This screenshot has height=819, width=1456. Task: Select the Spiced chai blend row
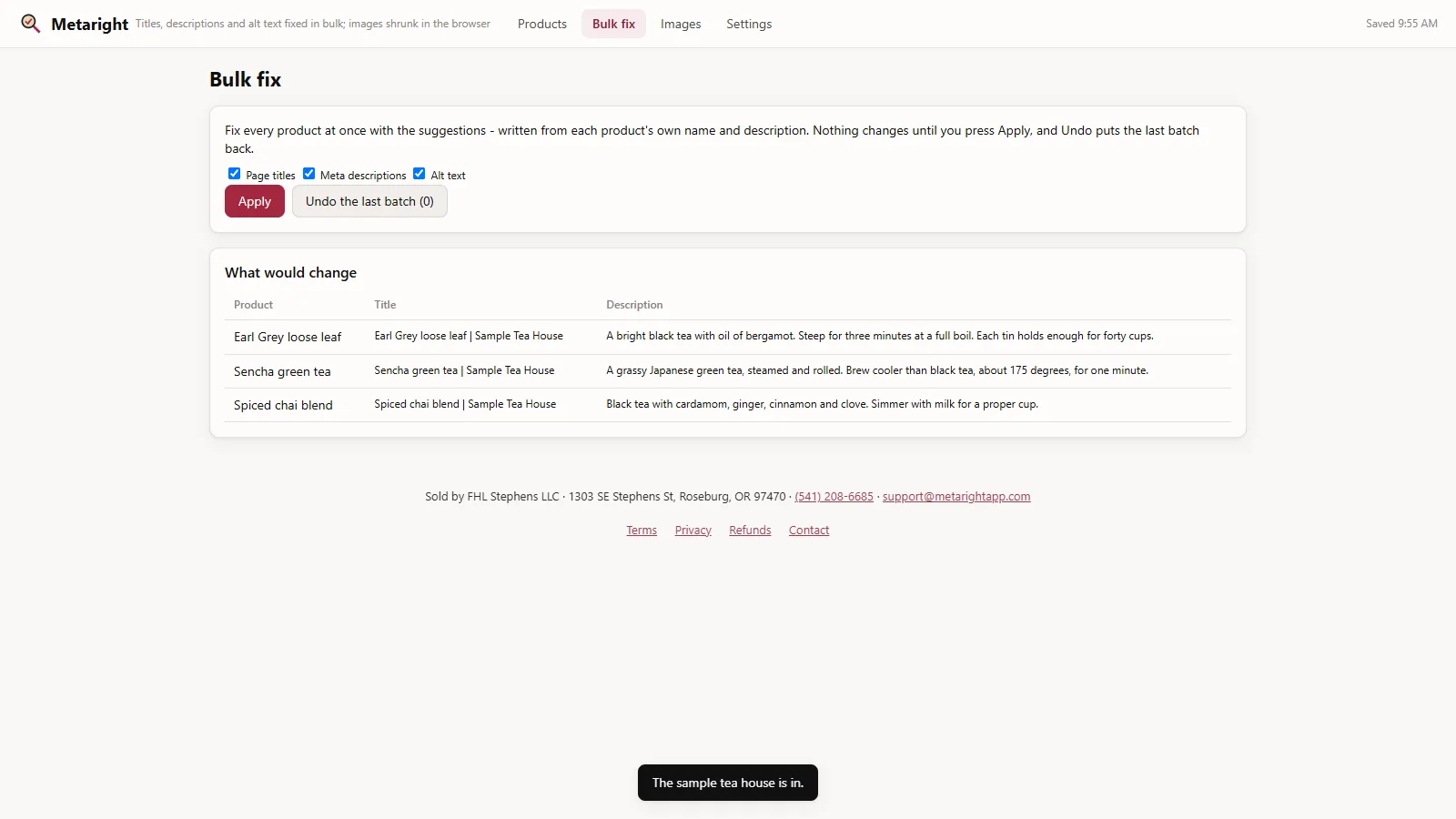tap(728, 405)
